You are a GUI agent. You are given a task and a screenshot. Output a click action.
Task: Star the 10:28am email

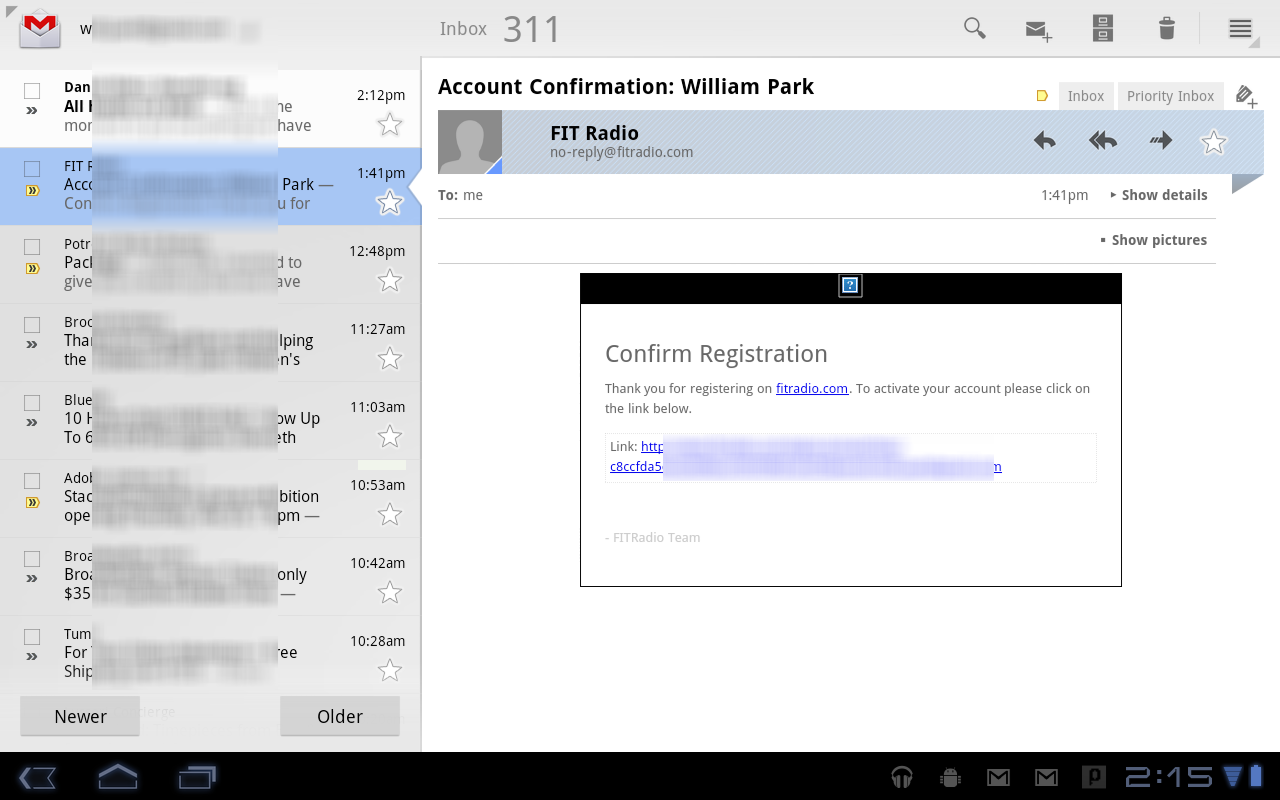tap(390, 670)
